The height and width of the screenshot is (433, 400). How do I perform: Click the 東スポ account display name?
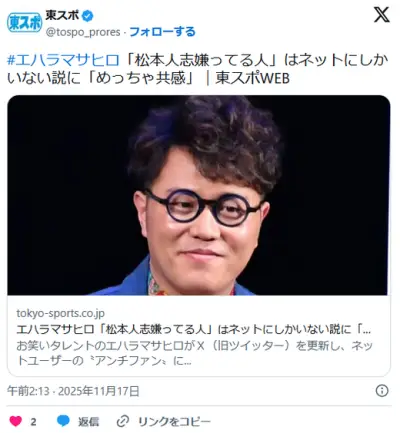coord(62,16)
